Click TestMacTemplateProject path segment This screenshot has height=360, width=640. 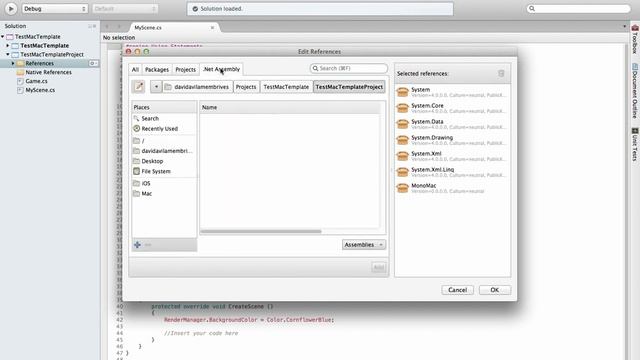[x=349, y=87]
